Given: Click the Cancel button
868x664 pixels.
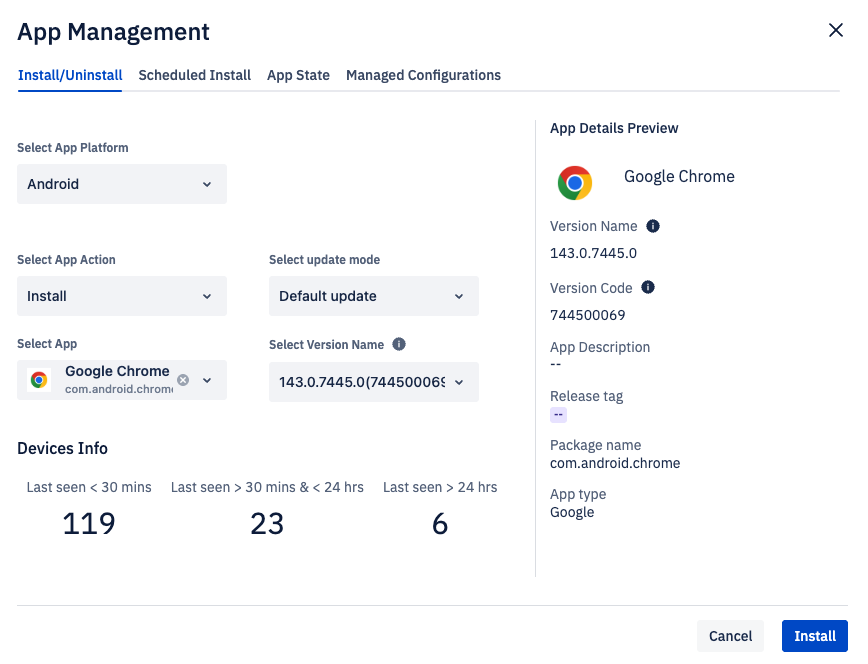Looking at the screenshot, I should coord(730,636).
